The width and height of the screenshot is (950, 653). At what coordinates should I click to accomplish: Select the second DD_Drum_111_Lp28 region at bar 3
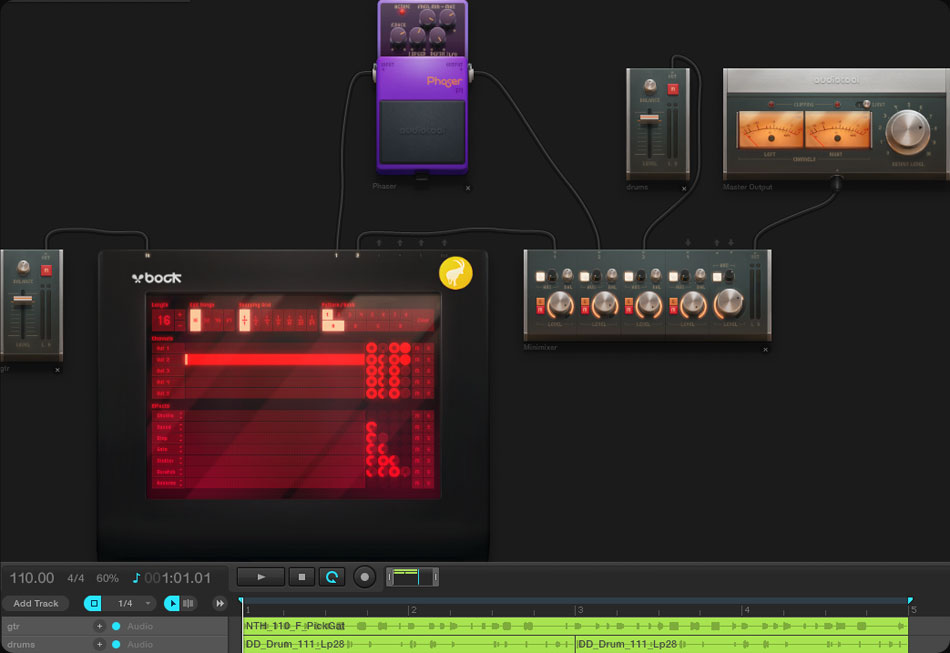[742, 644]
